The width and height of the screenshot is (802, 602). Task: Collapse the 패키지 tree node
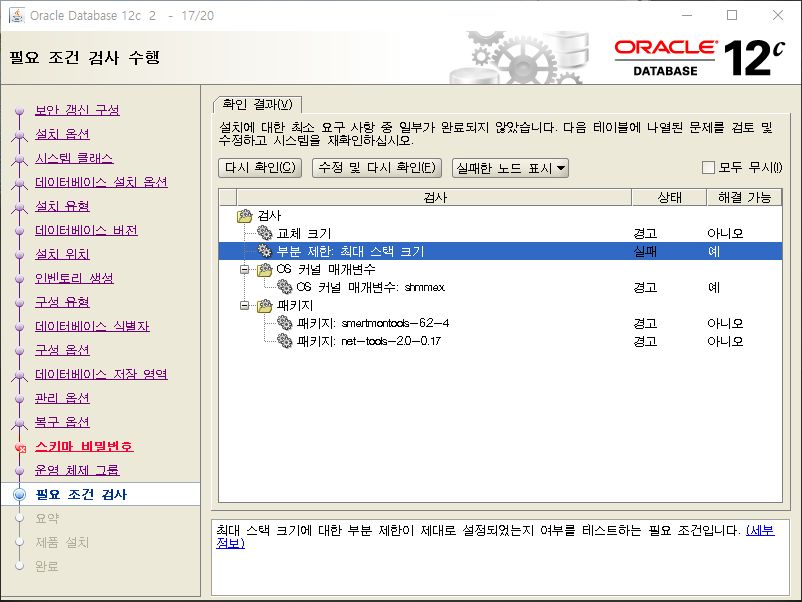pyautogui.click(x=245, y=305)
